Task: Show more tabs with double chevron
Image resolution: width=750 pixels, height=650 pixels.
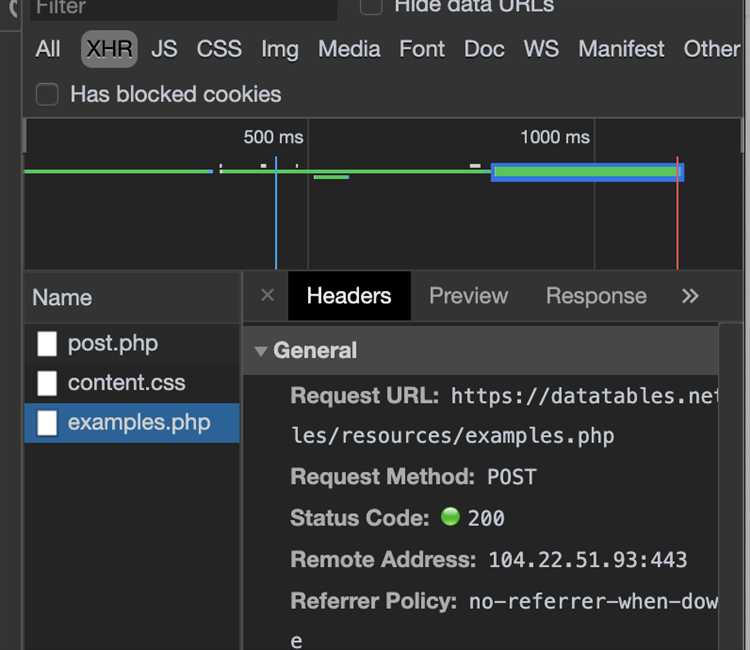Action: point(690,296)
